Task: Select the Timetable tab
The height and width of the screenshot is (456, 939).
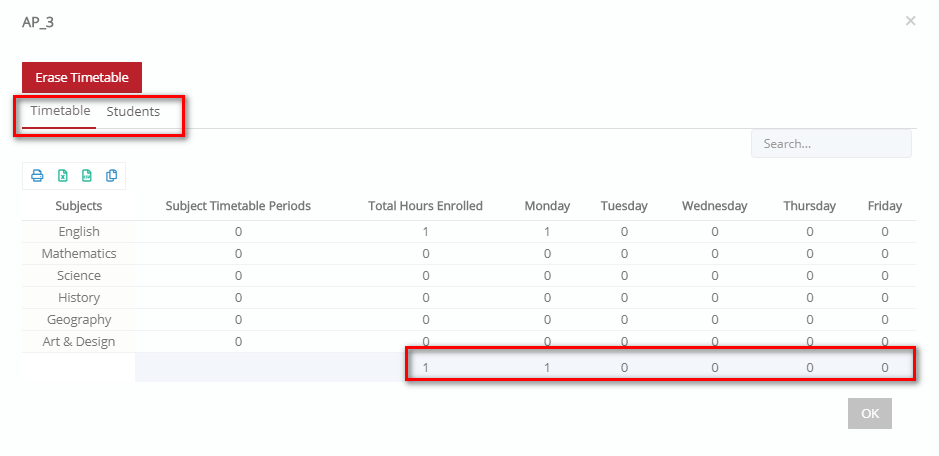Action: 60,111
